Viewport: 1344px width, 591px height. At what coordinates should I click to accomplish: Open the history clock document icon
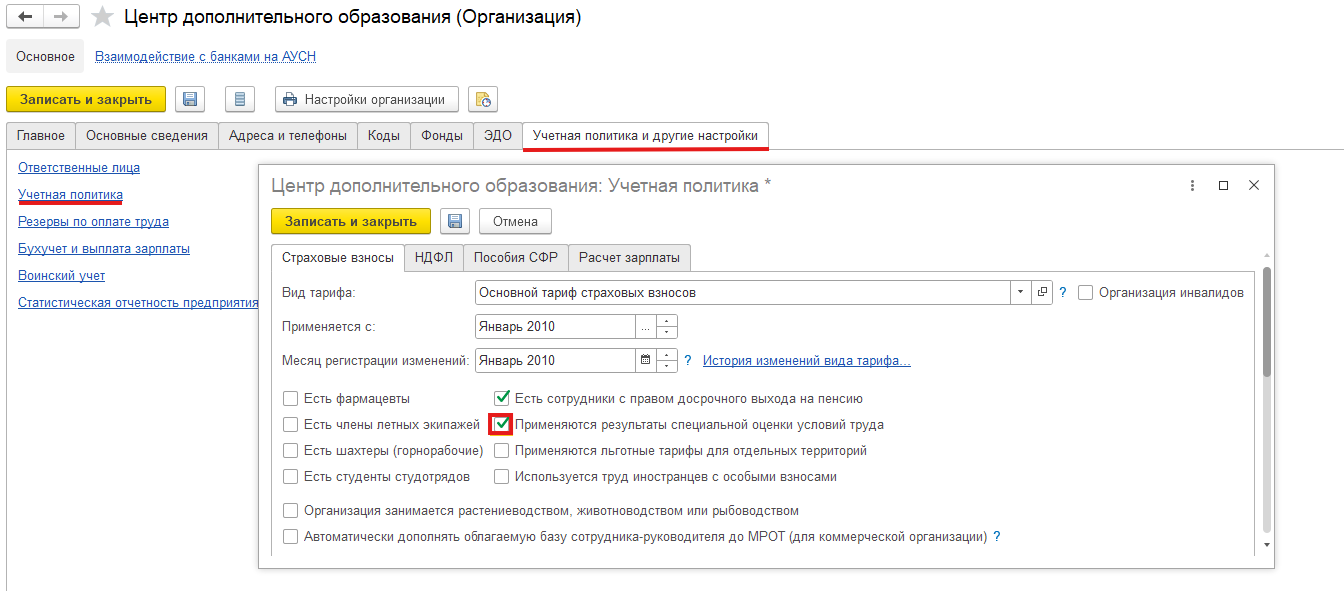click(x=483, y=99)
